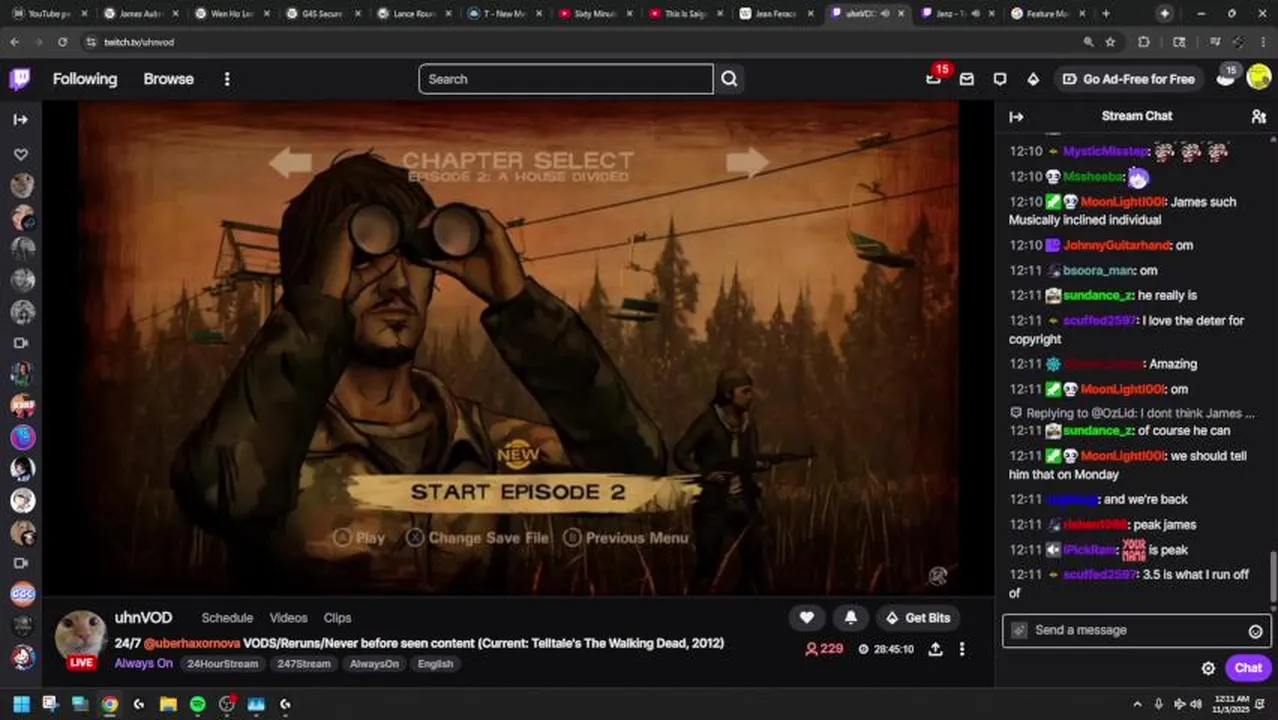Open the Browse page
1278x720 pixels.
coord(168,79)
